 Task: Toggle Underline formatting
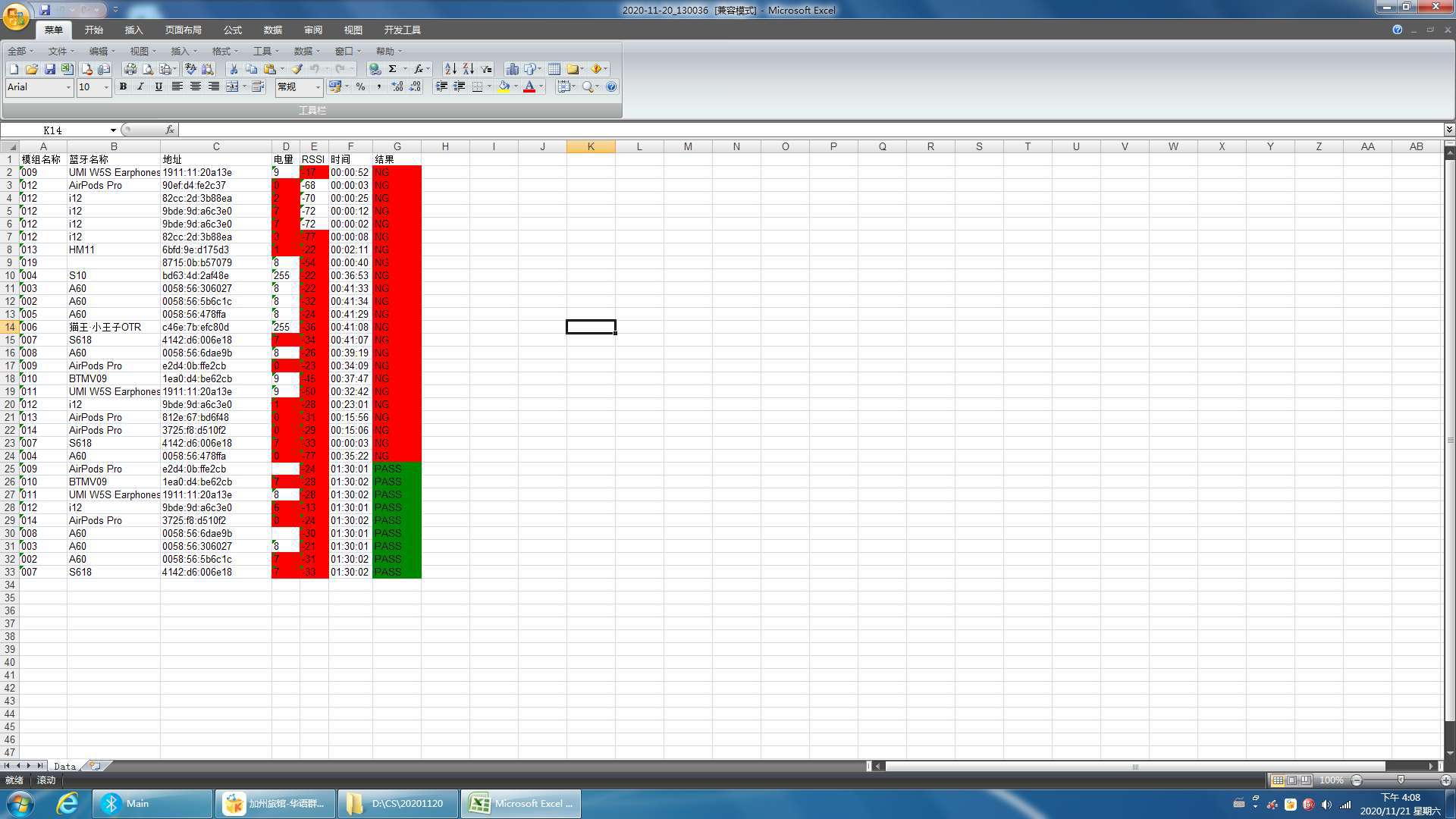coord(158,87)
